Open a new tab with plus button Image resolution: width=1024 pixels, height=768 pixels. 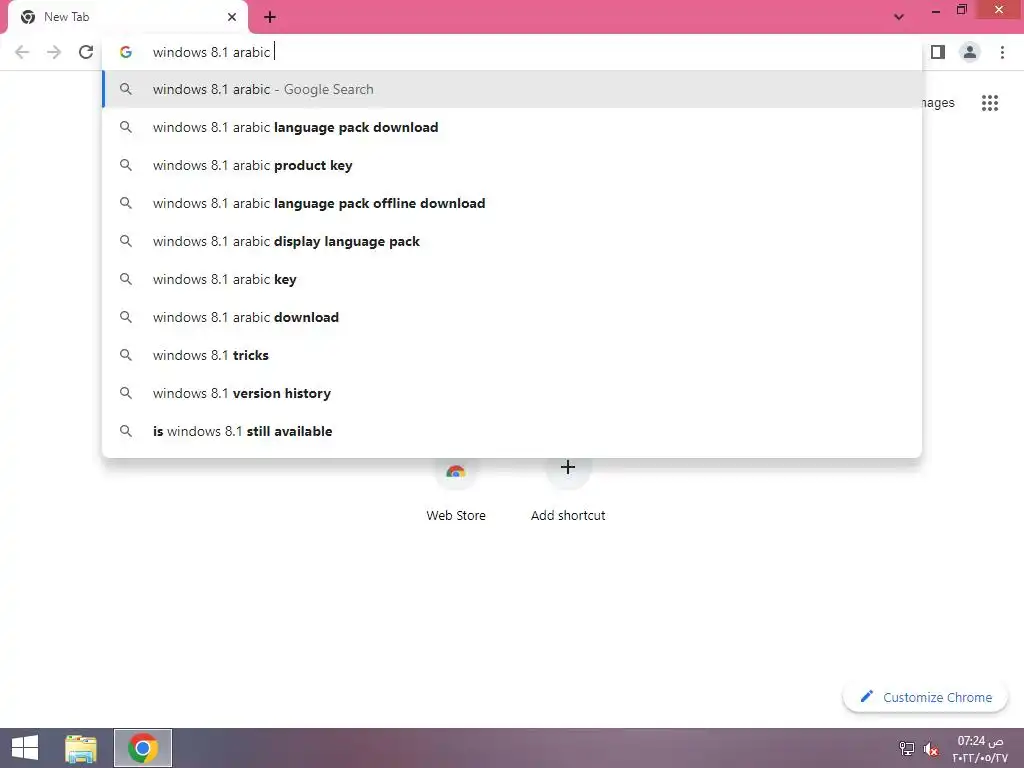point(270,17)
